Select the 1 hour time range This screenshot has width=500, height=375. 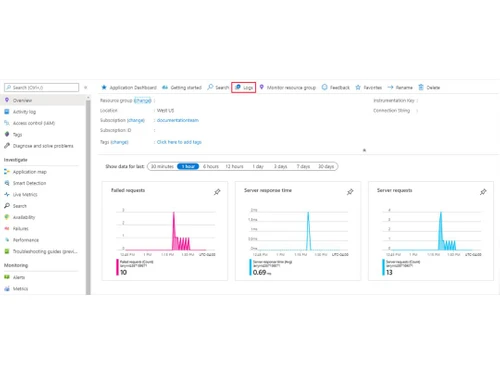[x=188, y=166]
